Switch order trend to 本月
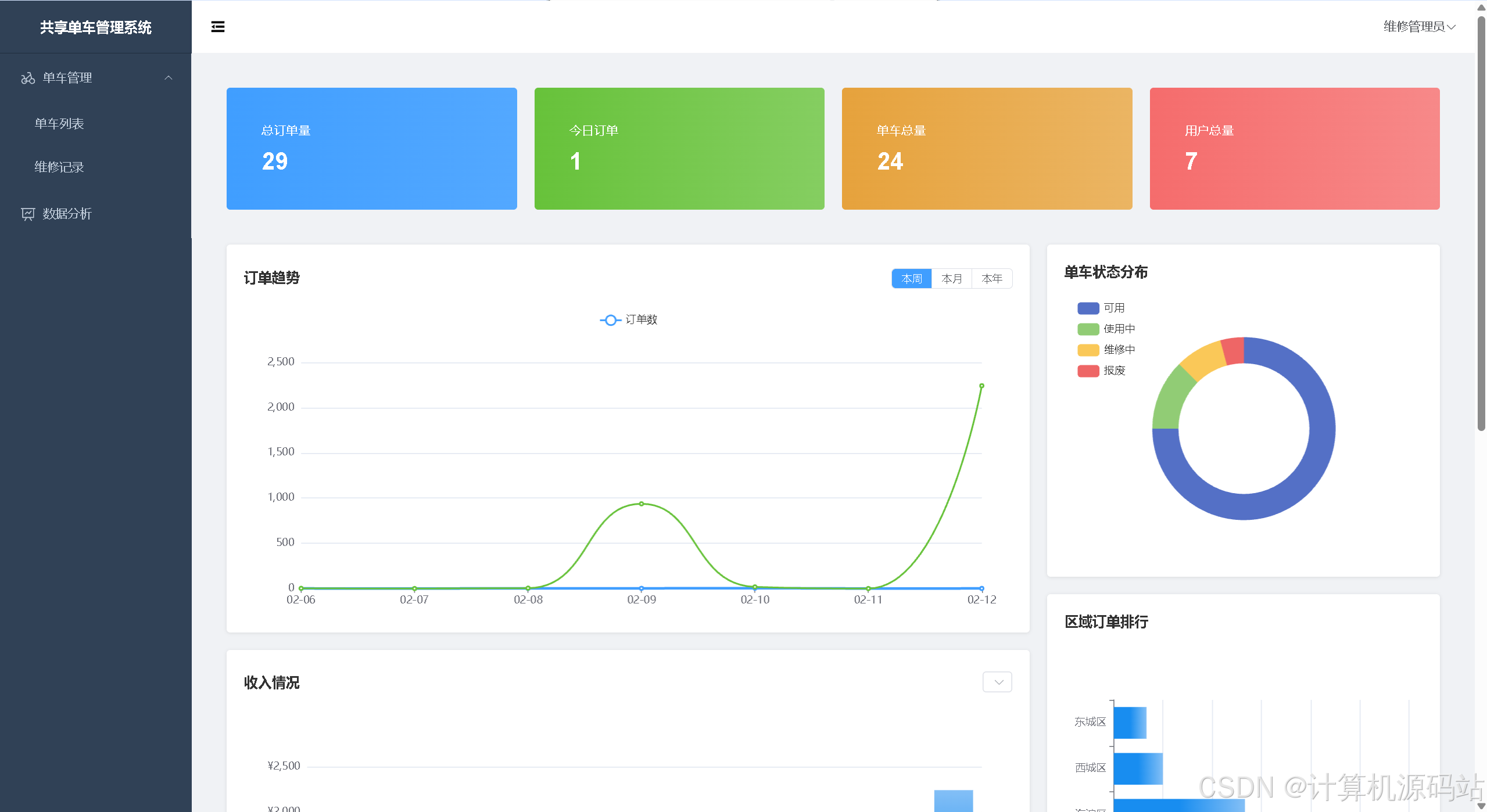 click(x=951, y=279)
